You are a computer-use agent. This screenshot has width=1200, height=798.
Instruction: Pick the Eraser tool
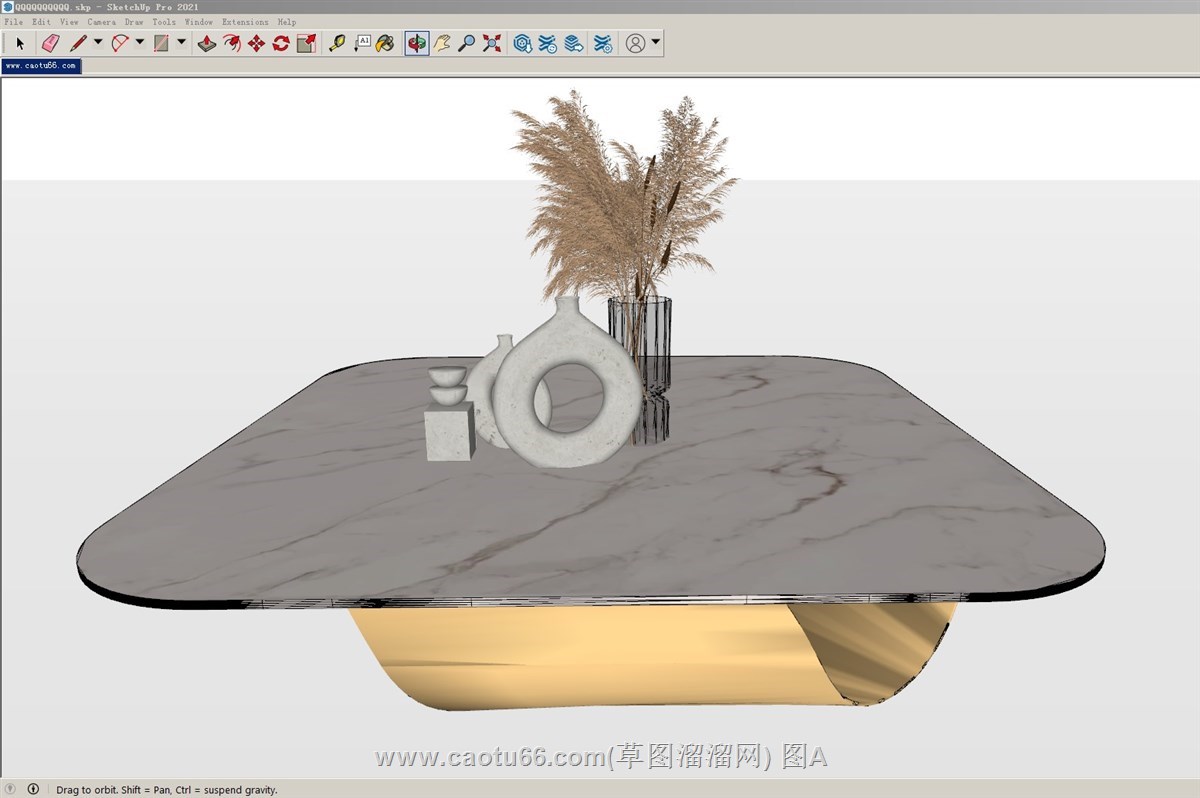(x=50, y=43)
